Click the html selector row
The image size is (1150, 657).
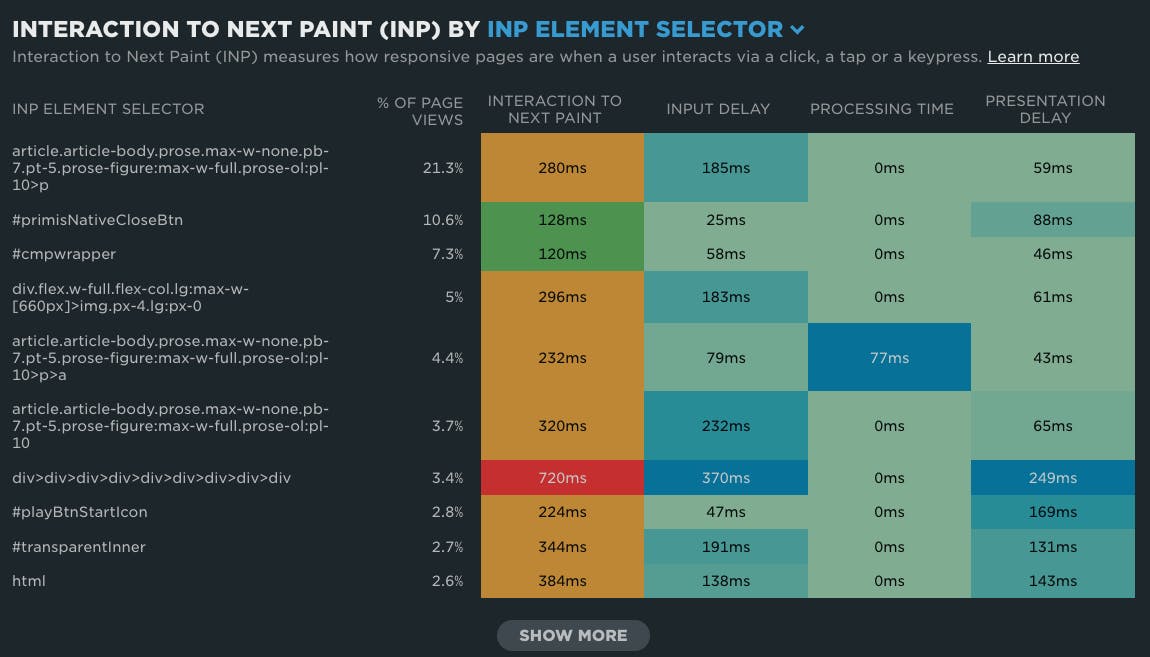[29, 581]
